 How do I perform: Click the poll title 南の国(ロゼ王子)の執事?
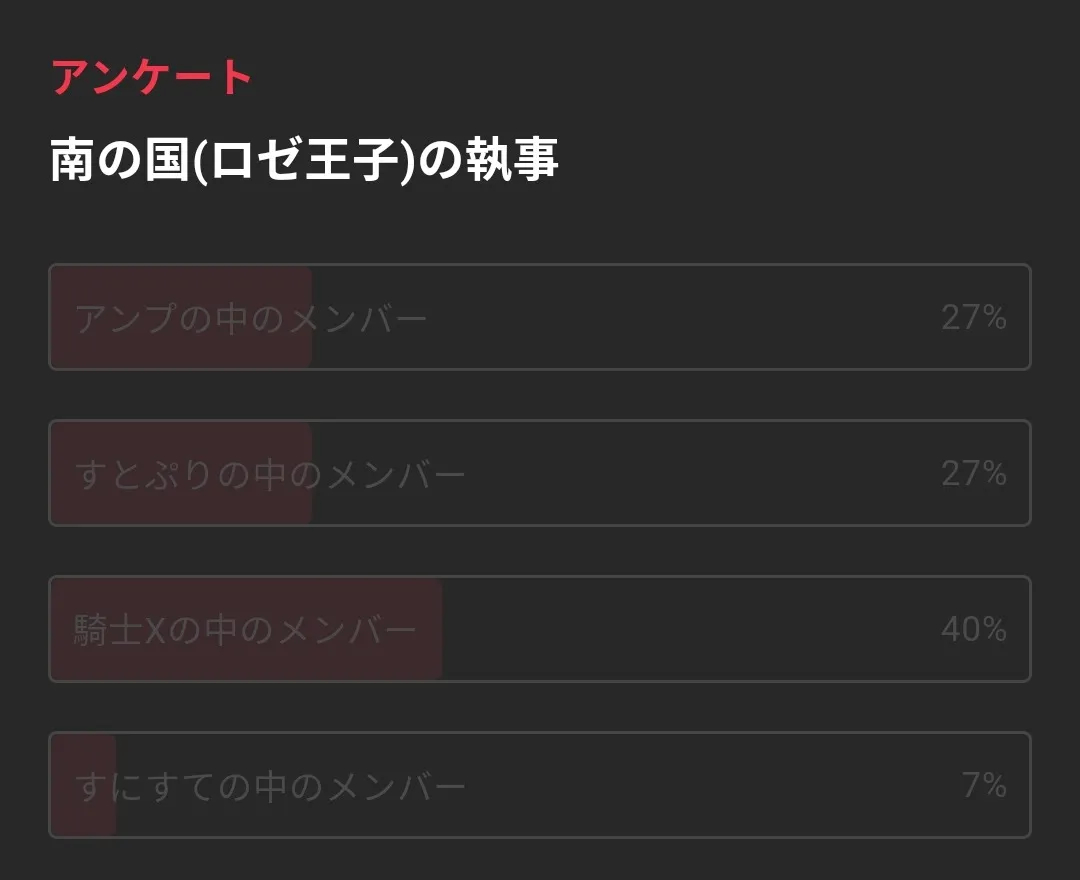tap(304, 160)
